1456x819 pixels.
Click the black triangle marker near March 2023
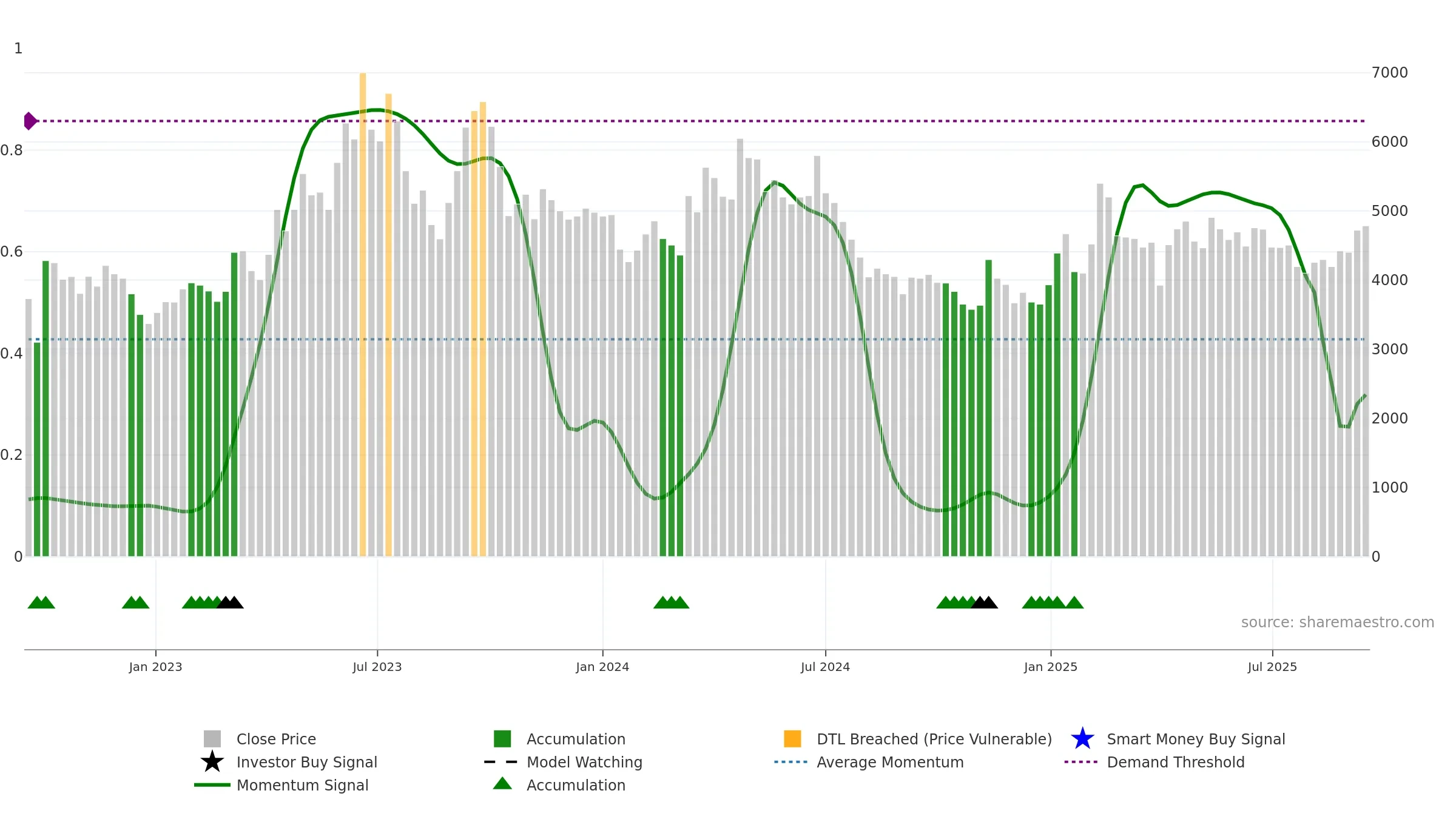click(x=230, y=602)
